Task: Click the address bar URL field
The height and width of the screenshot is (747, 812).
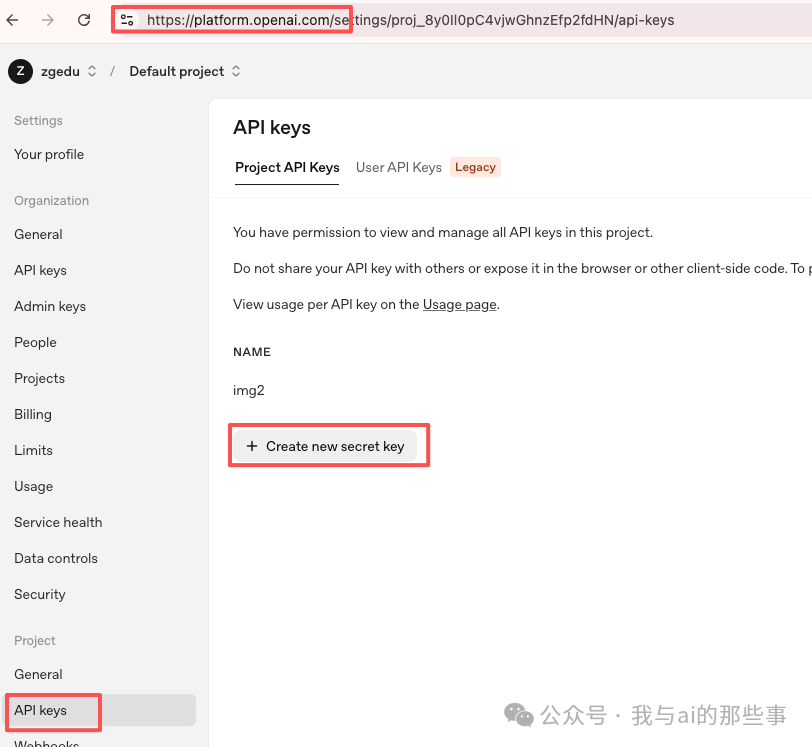Action: click(410, 20)
